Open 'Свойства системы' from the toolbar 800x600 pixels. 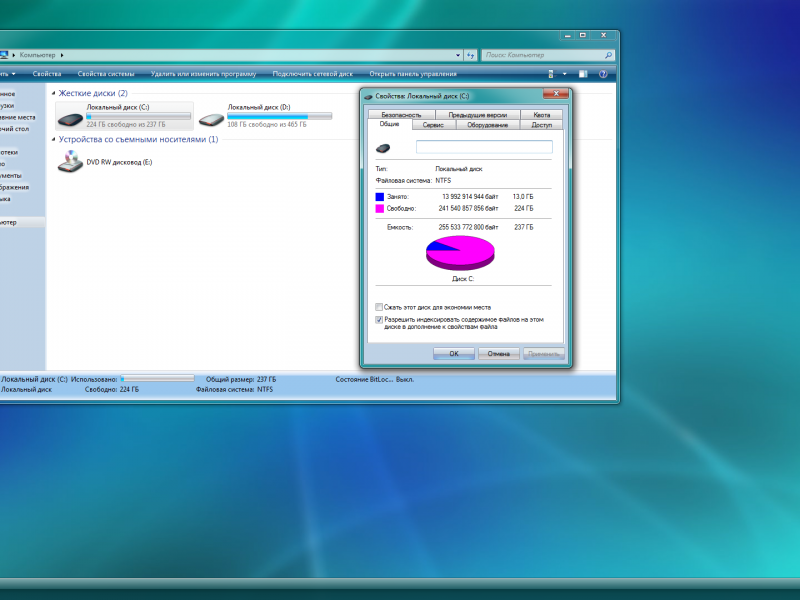106,74
